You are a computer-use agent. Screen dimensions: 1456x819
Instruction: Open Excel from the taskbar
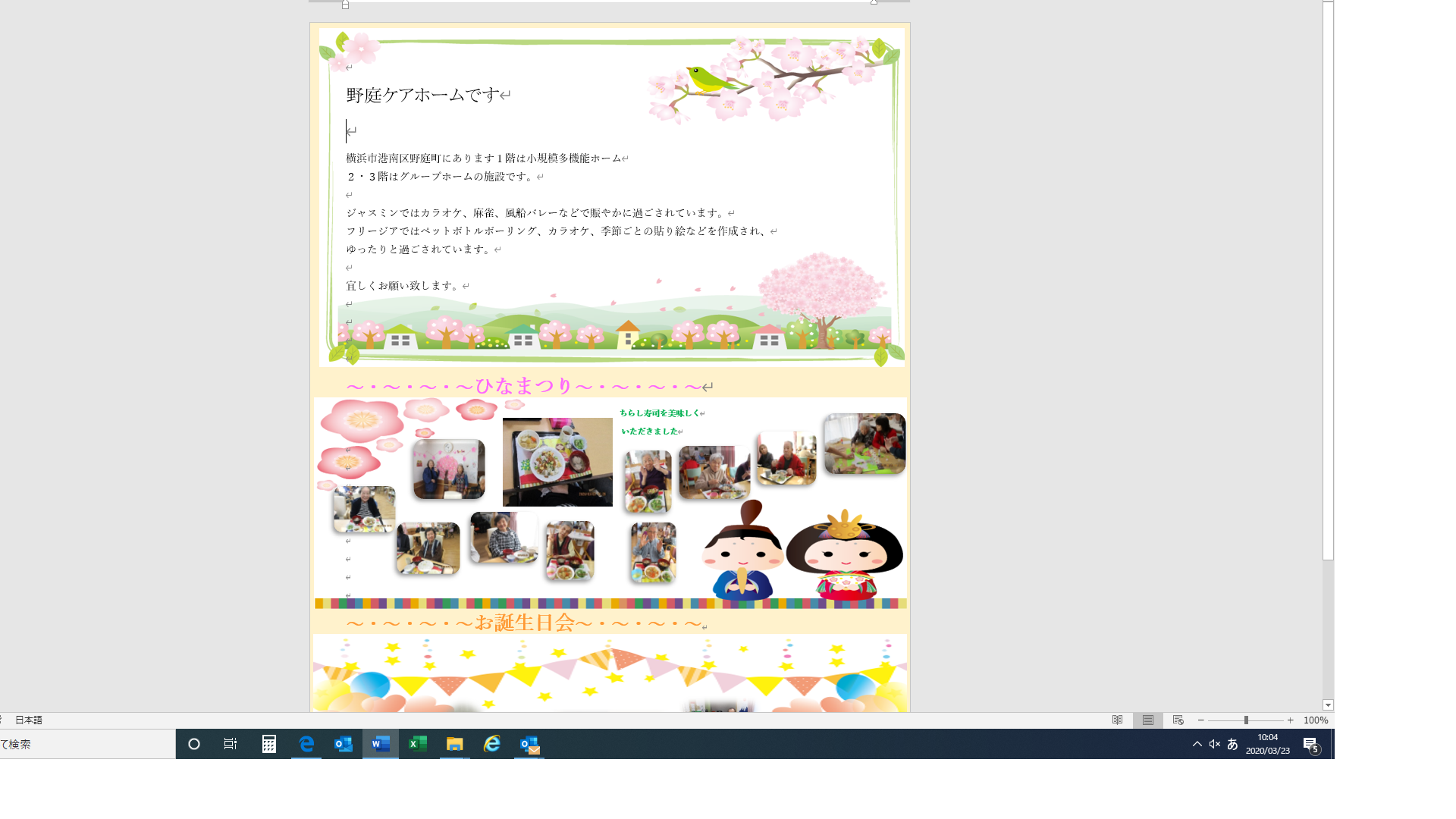pos(417,744)
